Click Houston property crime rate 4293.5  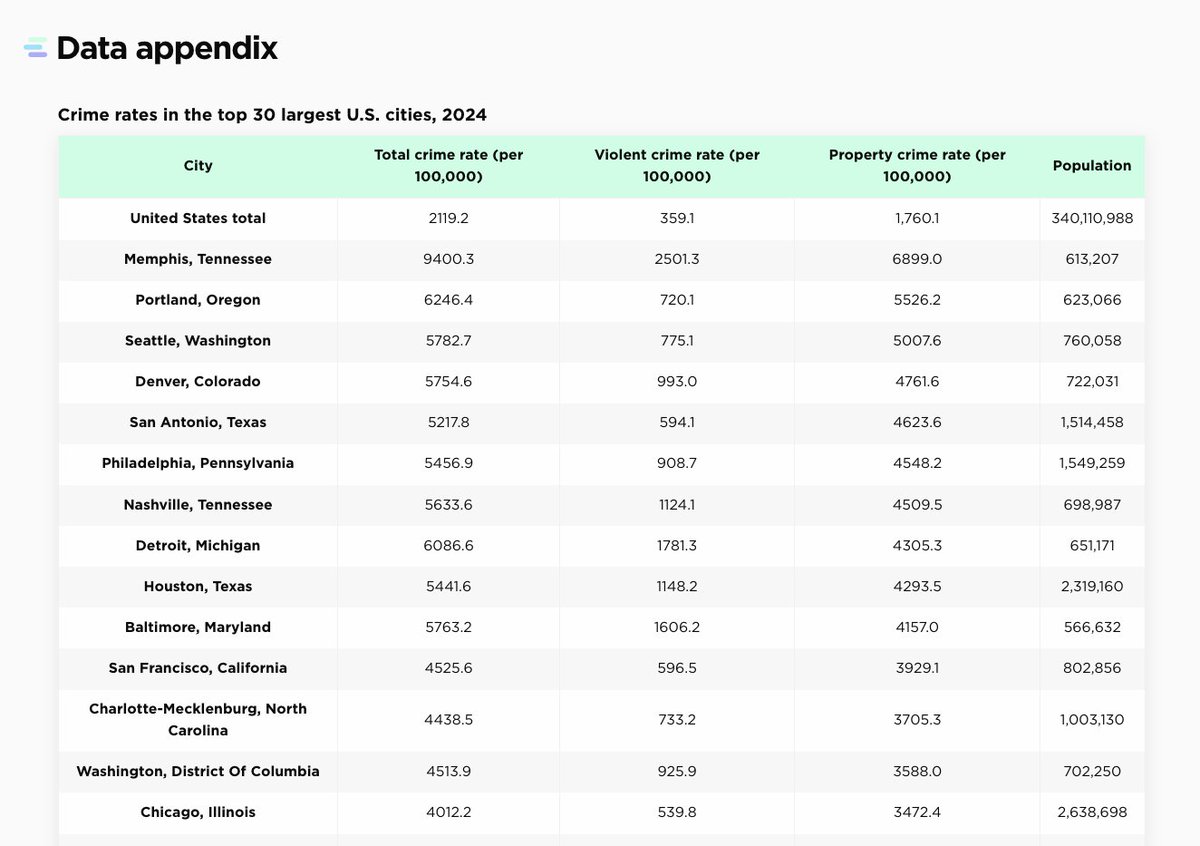(x=917, y=587)
